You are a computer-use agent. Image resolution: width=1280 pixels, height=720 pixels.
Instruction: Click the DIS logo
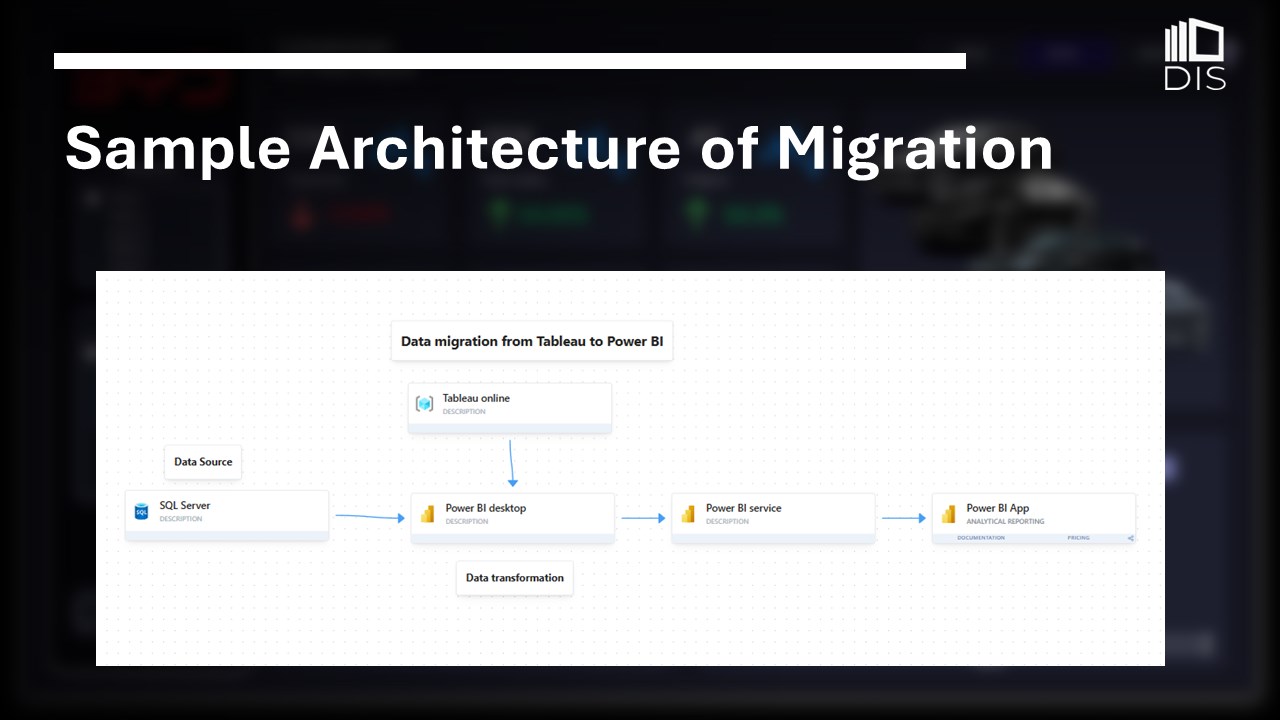1195,55
